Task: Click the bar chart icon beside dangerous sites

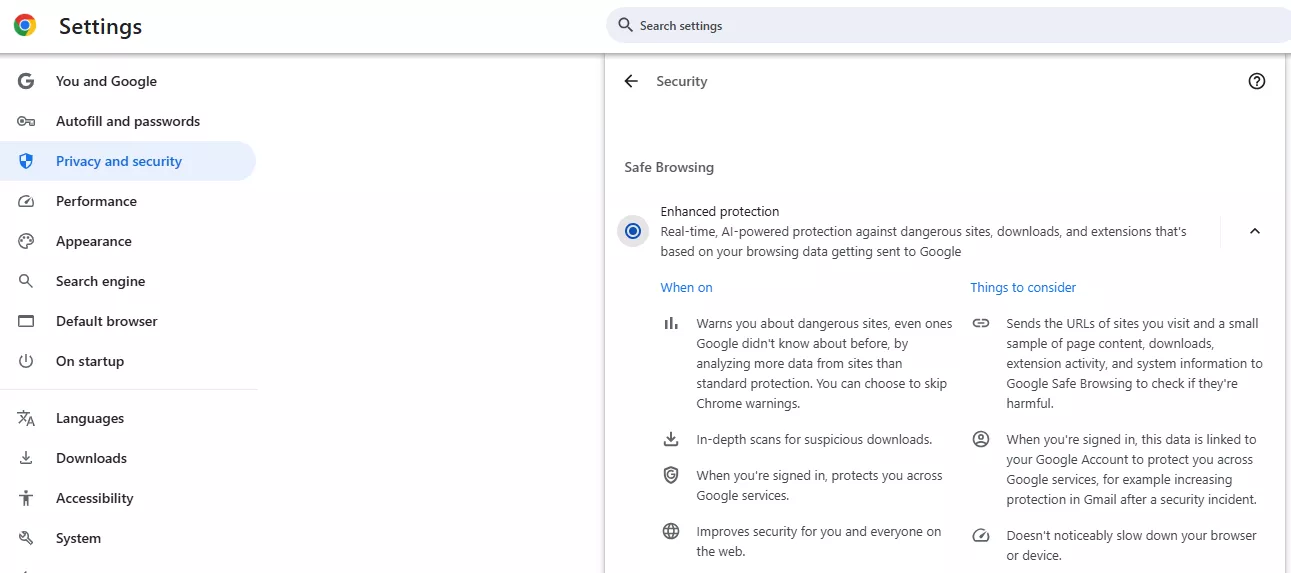Action: [671, 323]
